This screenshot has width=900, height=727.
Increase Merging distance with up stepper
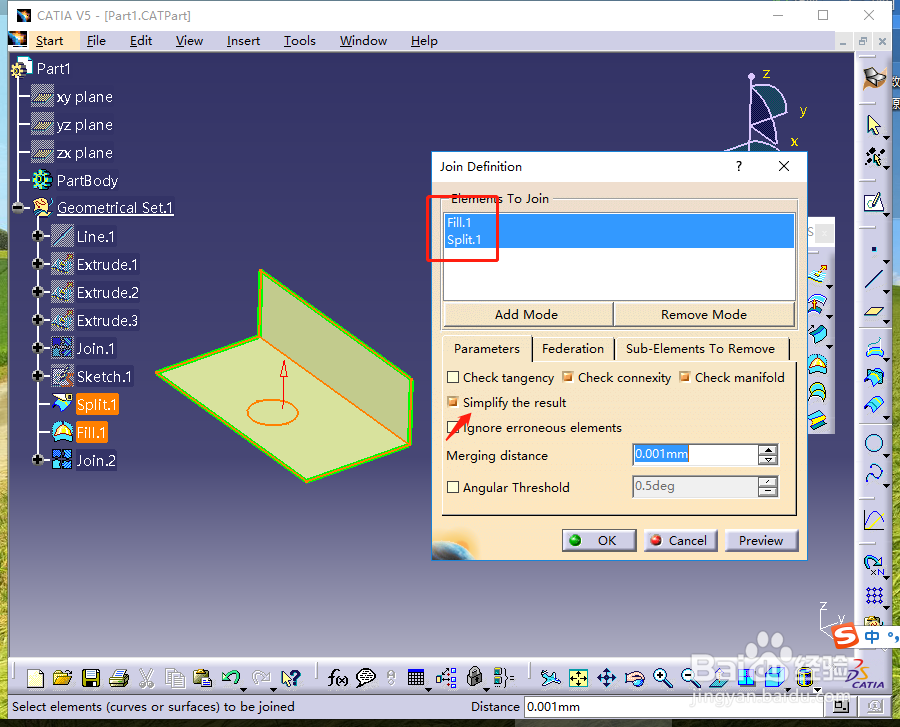pyautogui.click(x=768, y=449)
